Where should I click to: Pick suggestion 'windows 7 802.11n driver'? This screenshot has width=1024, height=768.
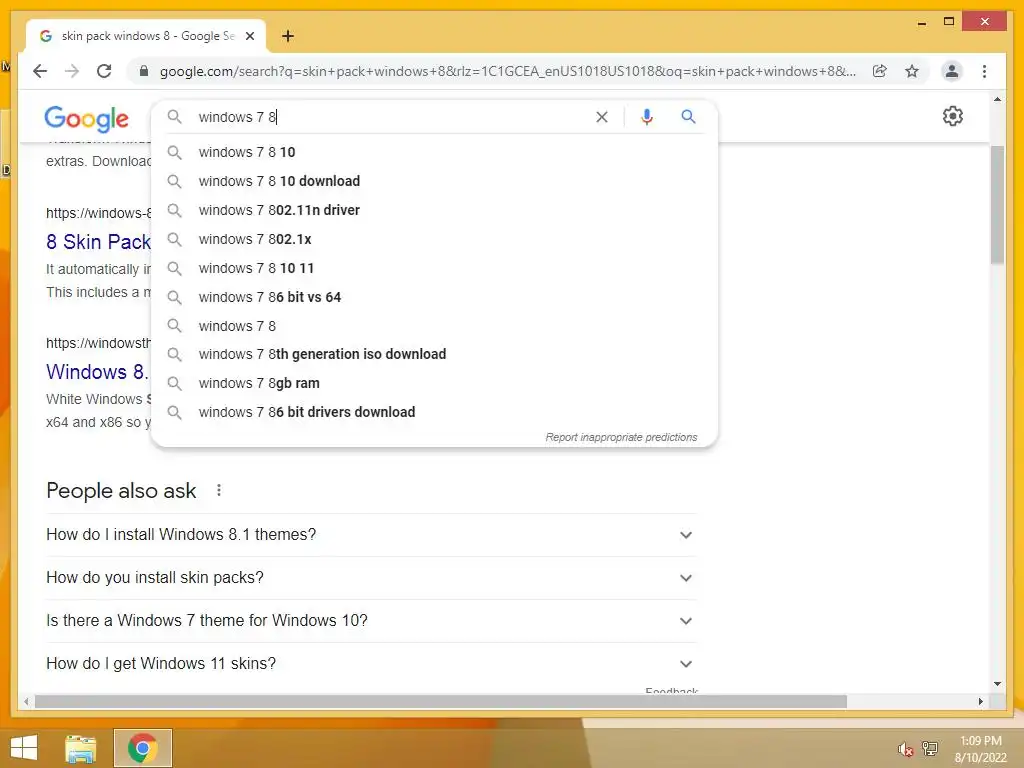[x=434, y=210]
